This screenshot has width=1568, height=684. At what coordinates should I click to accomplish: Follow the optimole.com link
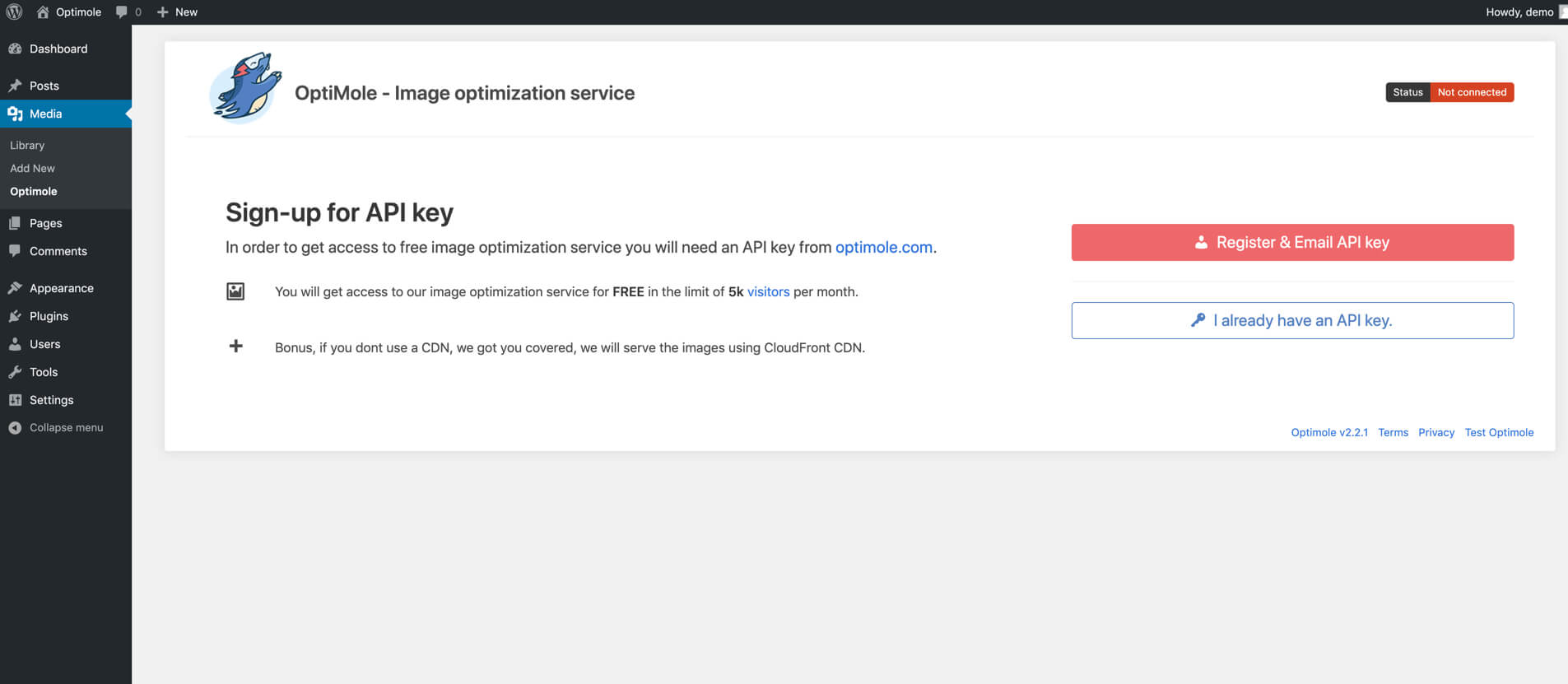click(x=884, y=247)
